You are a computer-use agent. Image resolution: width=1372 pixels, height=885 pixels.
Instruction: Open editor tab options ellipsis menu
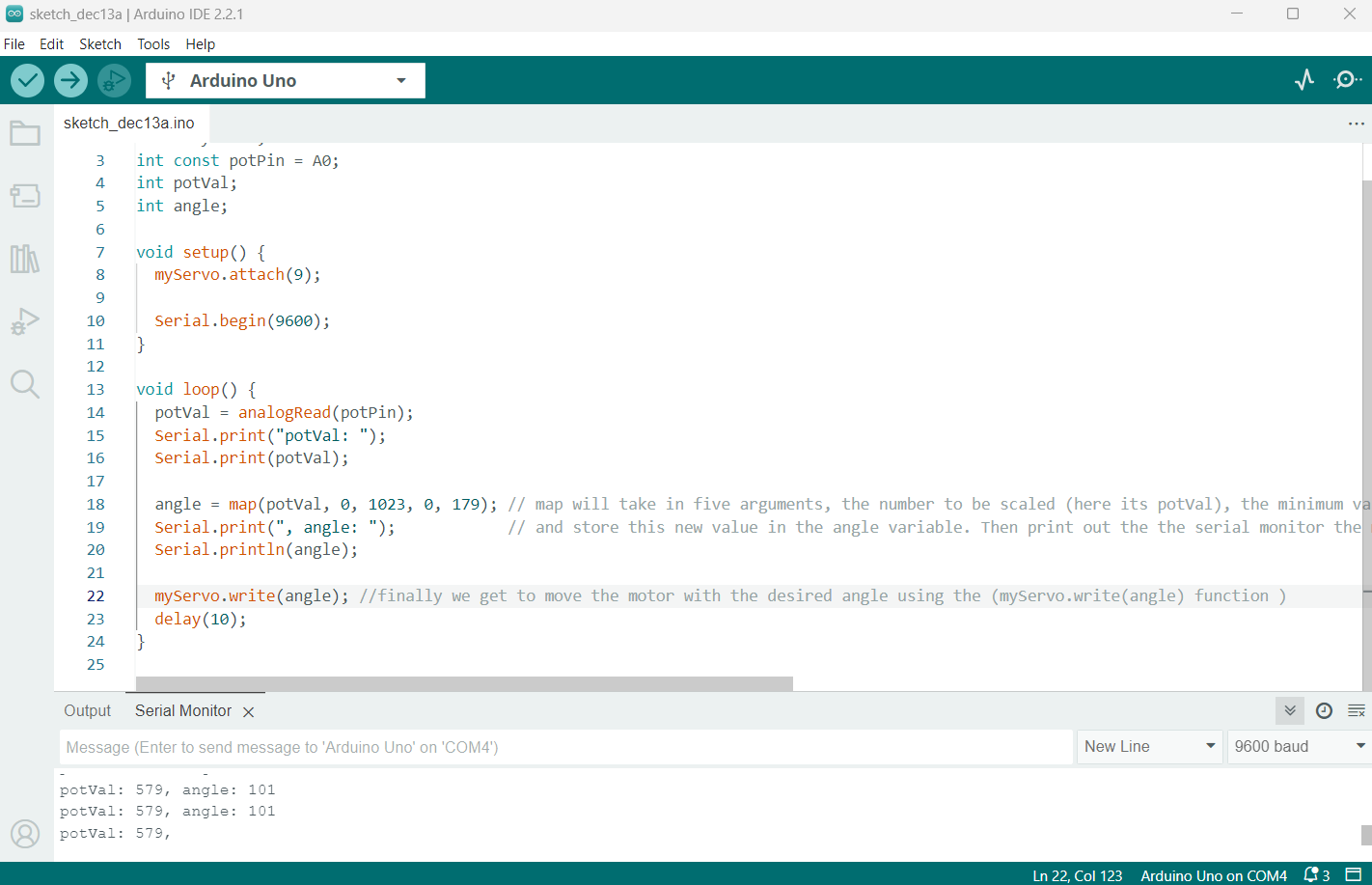pos(1357,124)
